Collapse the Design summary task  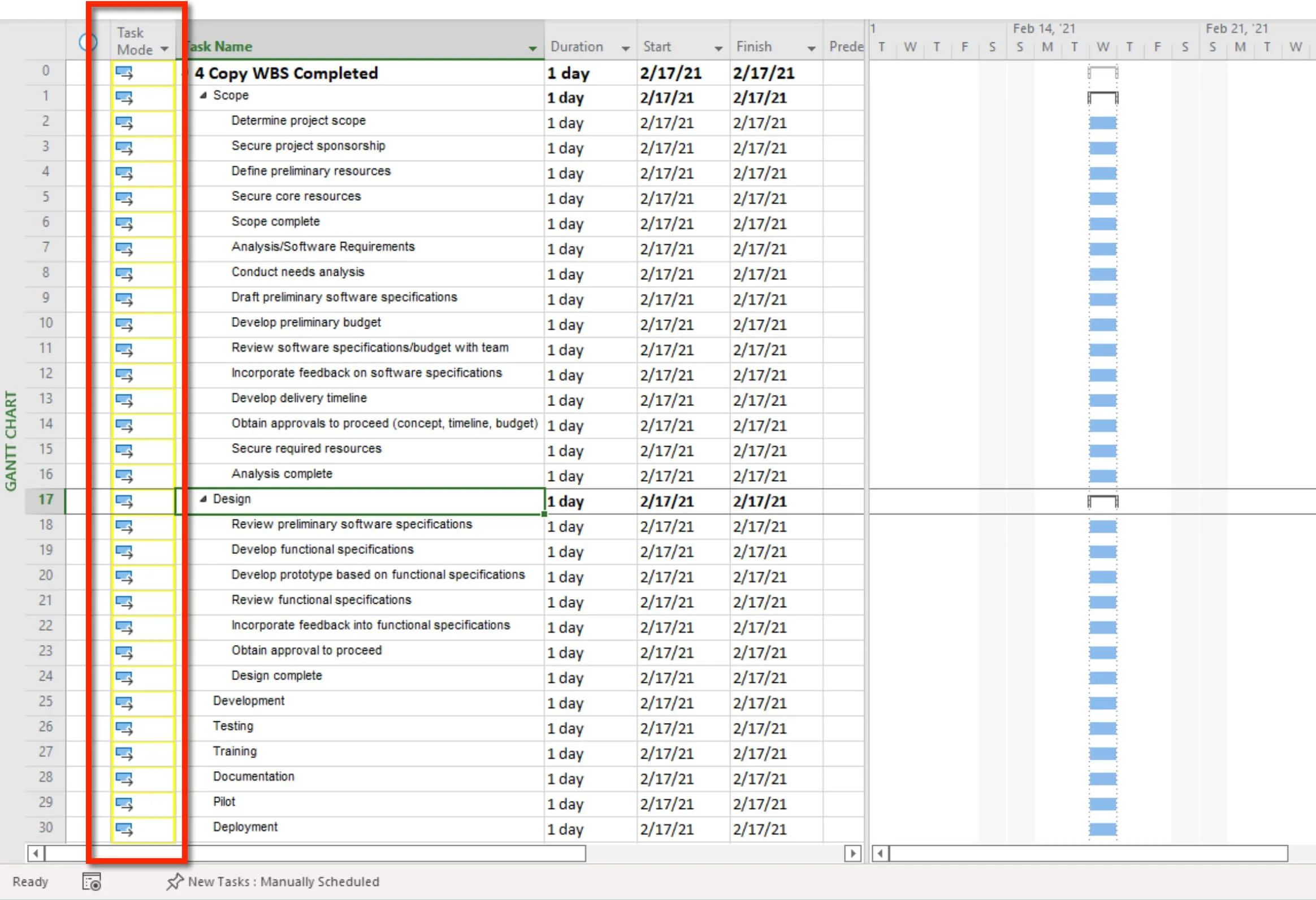tap(204, 499)
